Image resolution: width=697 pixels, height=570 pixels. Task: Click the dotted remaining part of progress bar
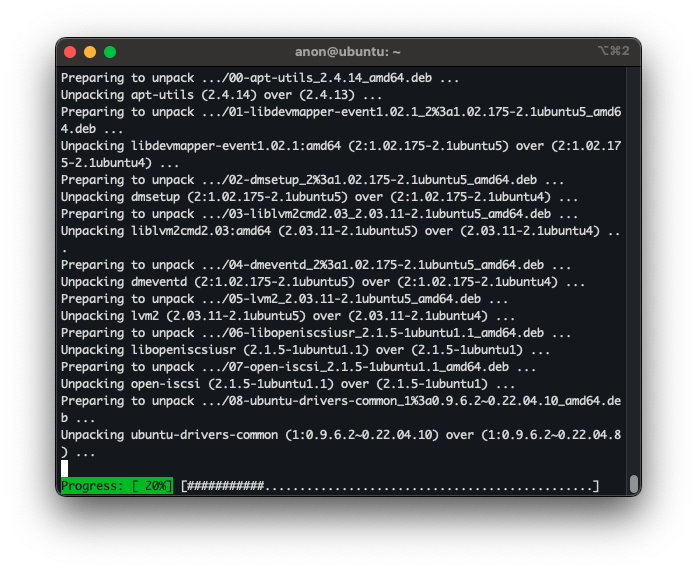(428, 486)
